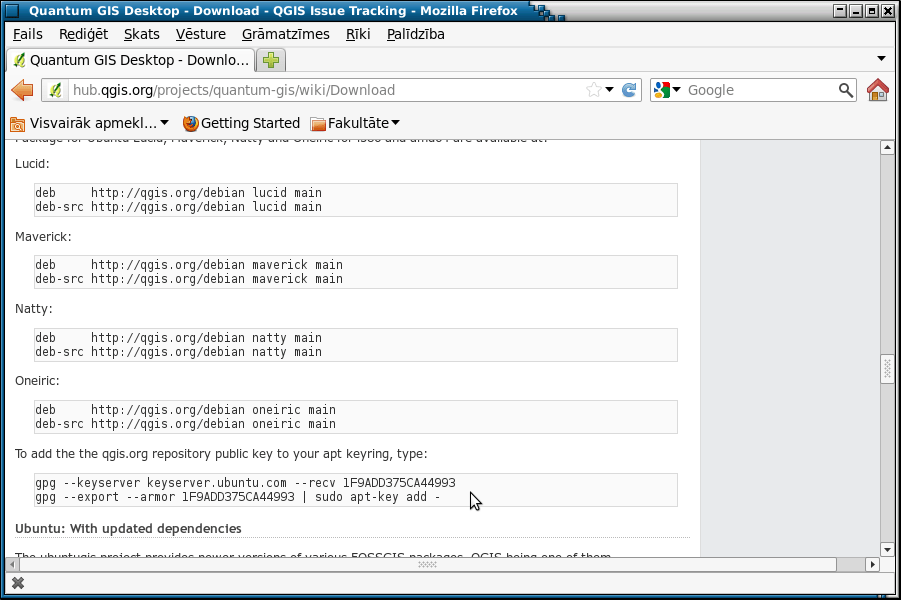Click the magnifying glass search icon
The width and height of the screenshot is (901, 600).
click(845, 90)
